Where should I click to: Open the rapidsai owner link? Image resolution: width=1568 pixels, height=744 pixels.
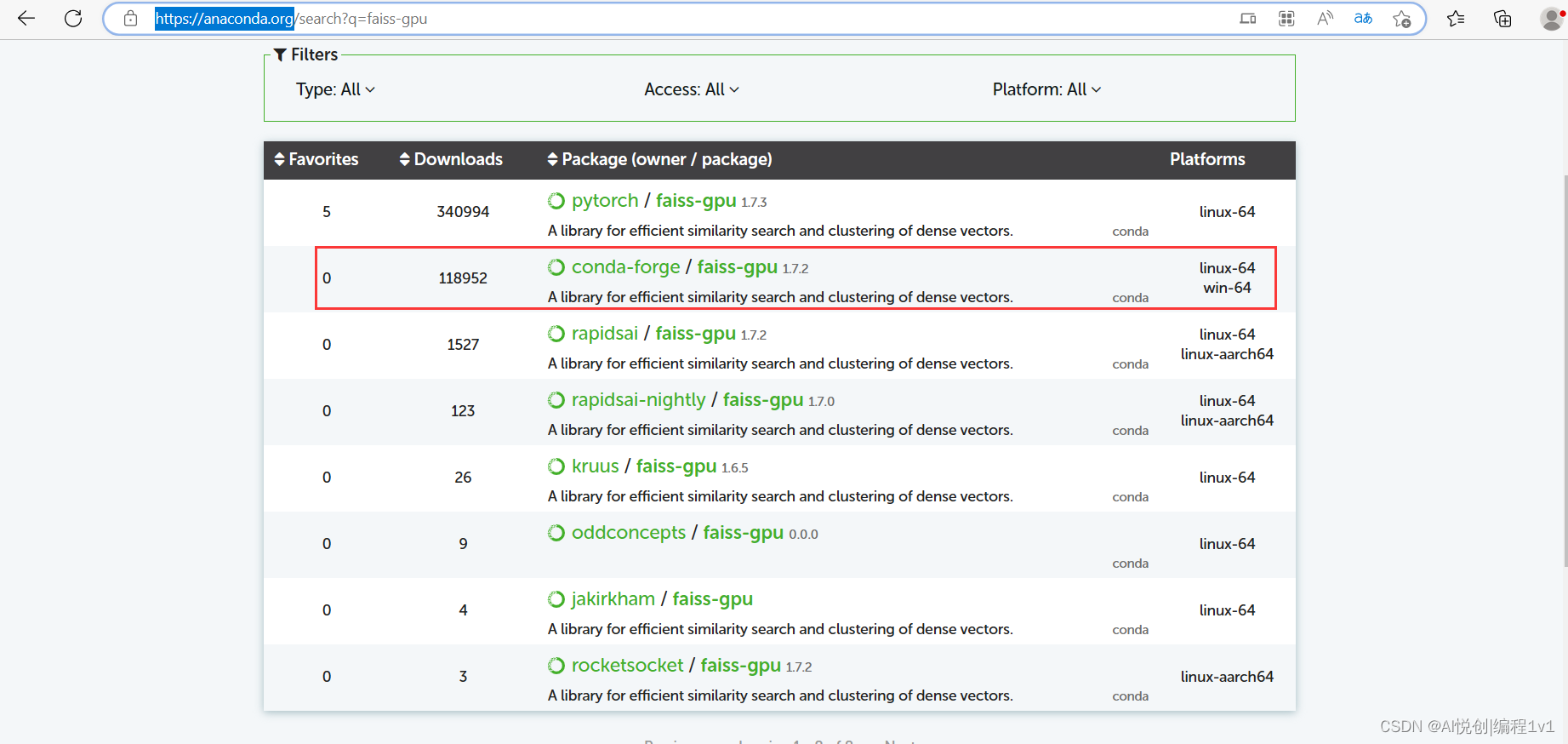pyautogui.click(x=605, y=334)
